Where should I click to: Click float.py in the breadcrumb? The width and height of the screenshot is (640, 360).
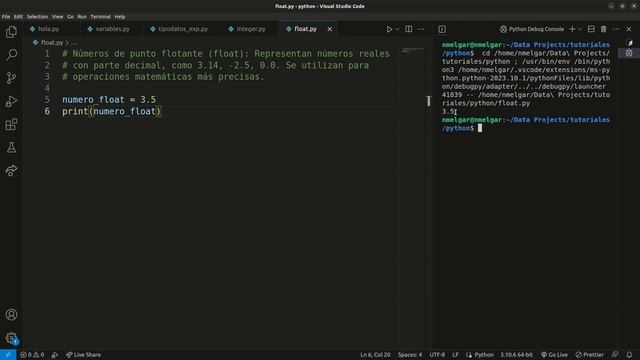click(51, 42)
